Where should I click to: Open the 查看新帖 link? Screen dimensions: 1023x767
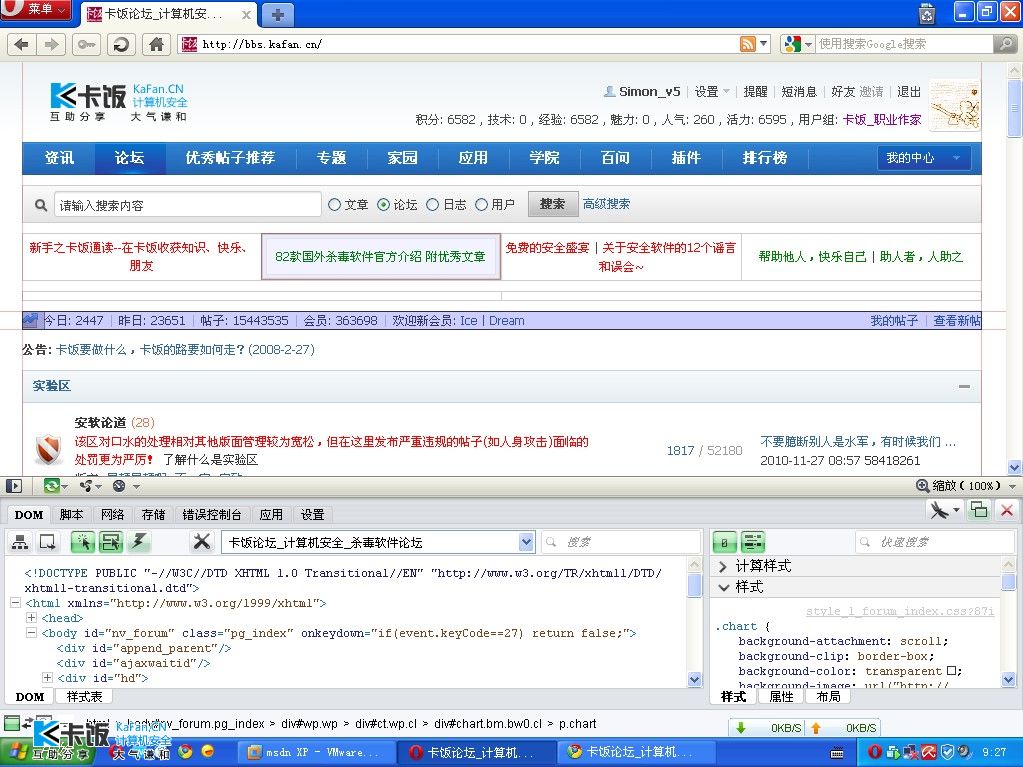point(956,320)
